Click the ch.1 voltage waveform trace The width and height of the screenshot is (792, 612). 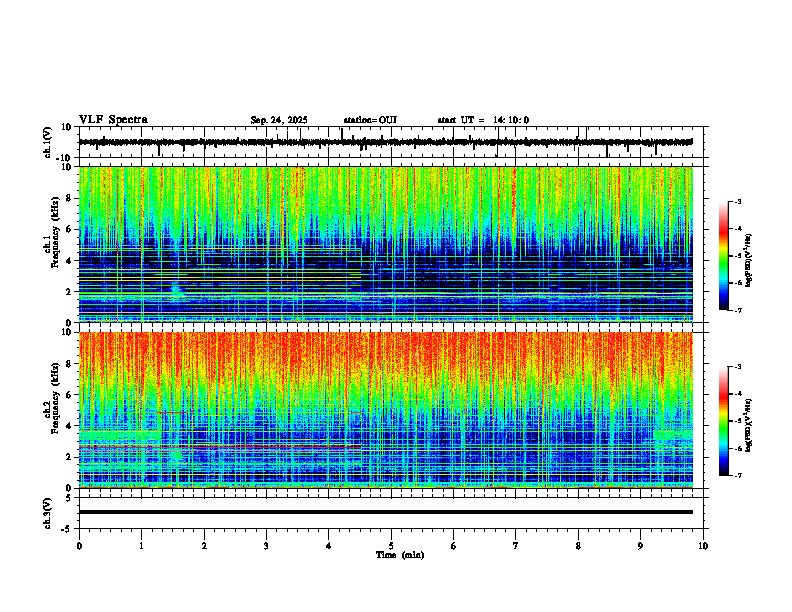tap(386, 142)
